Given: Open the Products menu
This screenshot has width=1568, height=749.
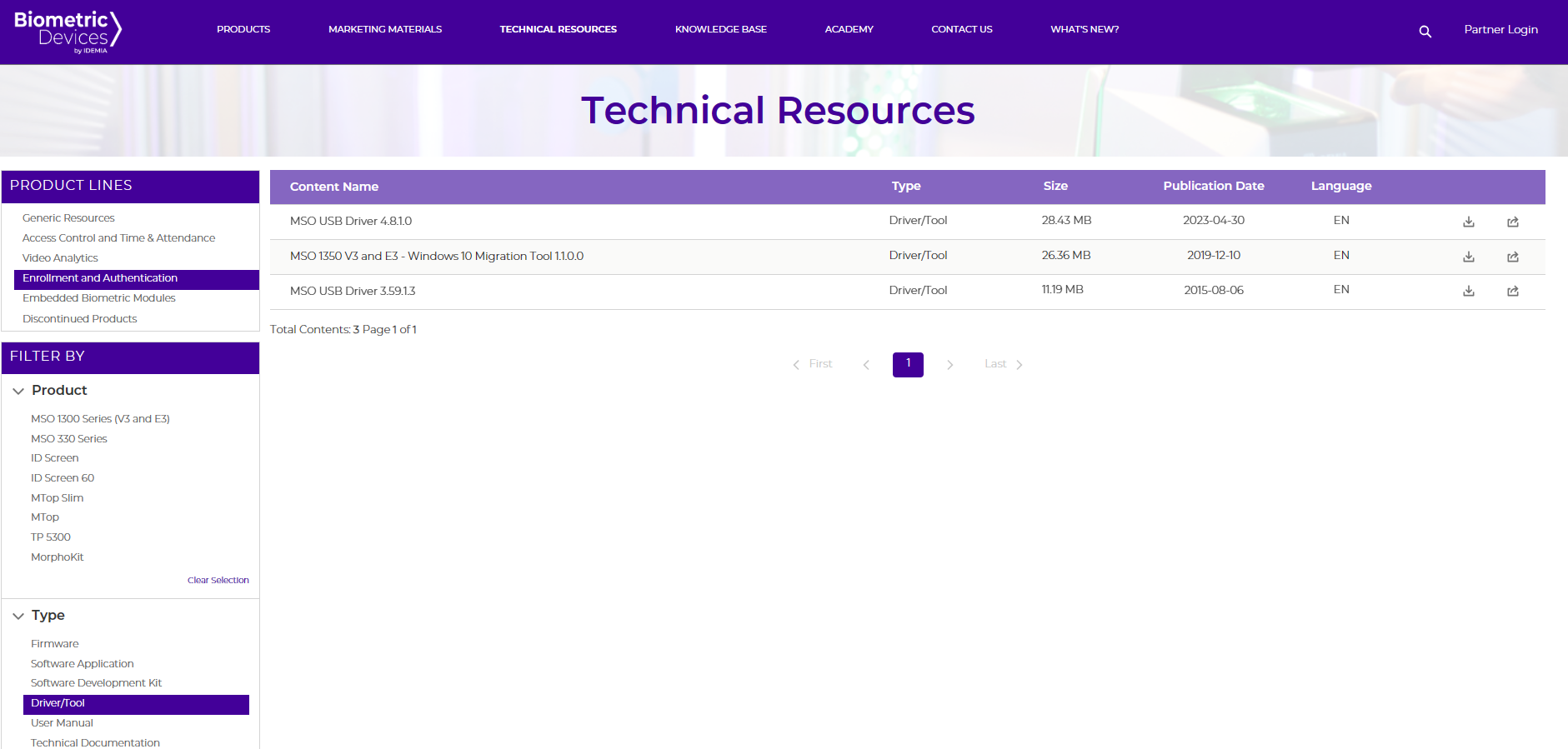Looking at the screenshot, I should (243, 29).
